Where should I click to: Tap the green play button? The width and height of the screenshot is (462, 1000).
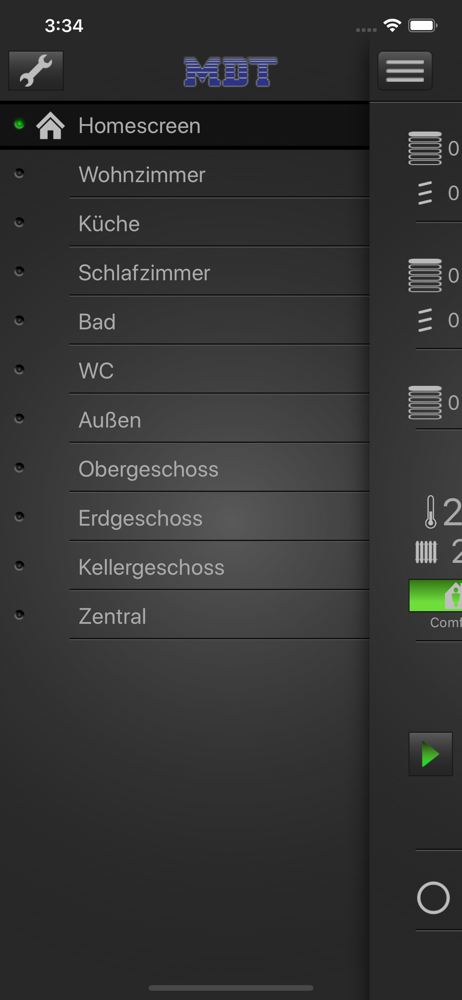[431, 754]
